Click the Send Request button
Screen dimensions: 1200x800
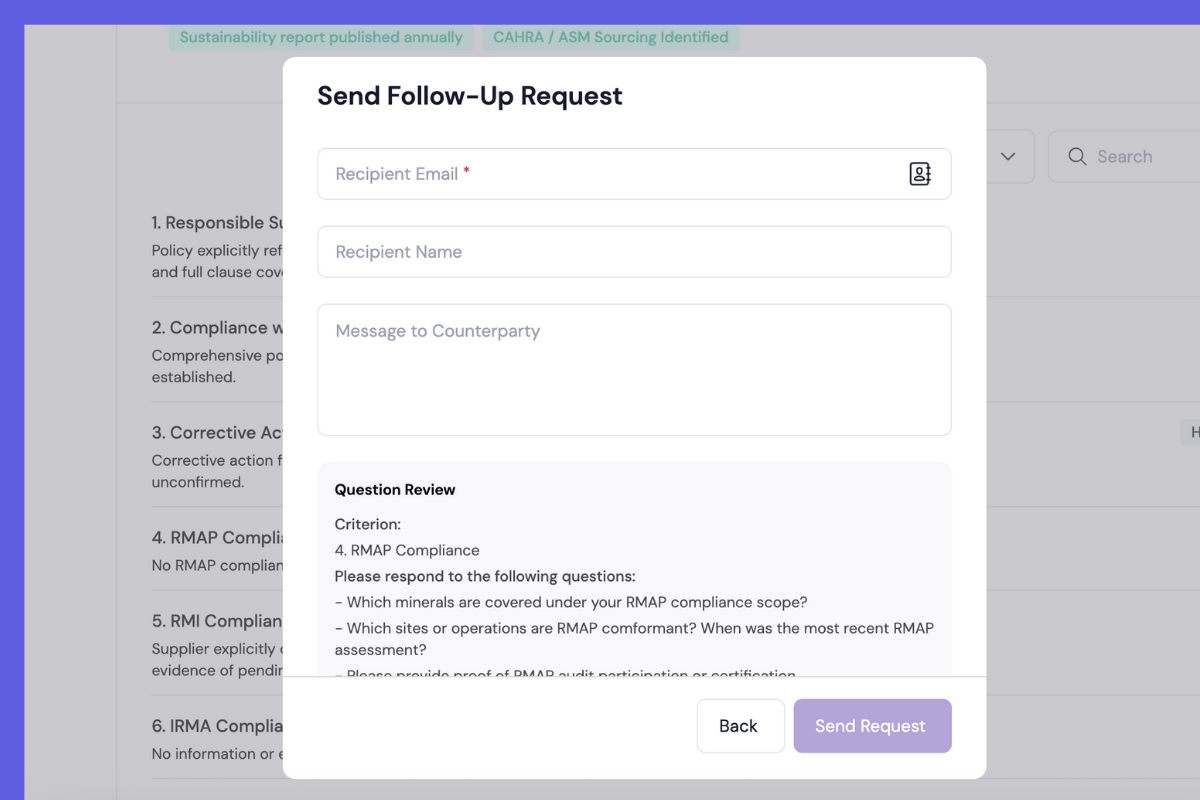872,725
